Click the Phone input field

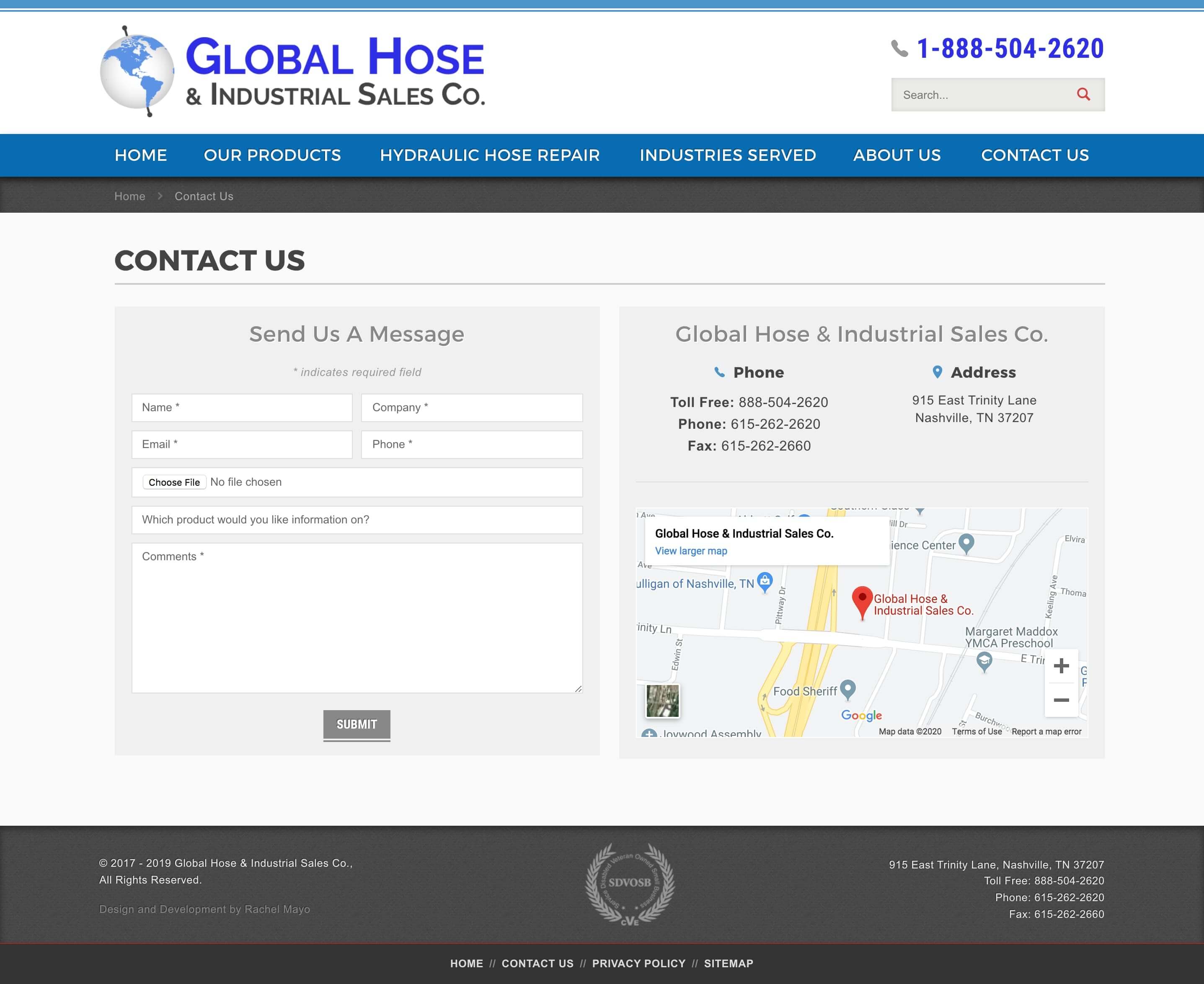tap(472, 444)
